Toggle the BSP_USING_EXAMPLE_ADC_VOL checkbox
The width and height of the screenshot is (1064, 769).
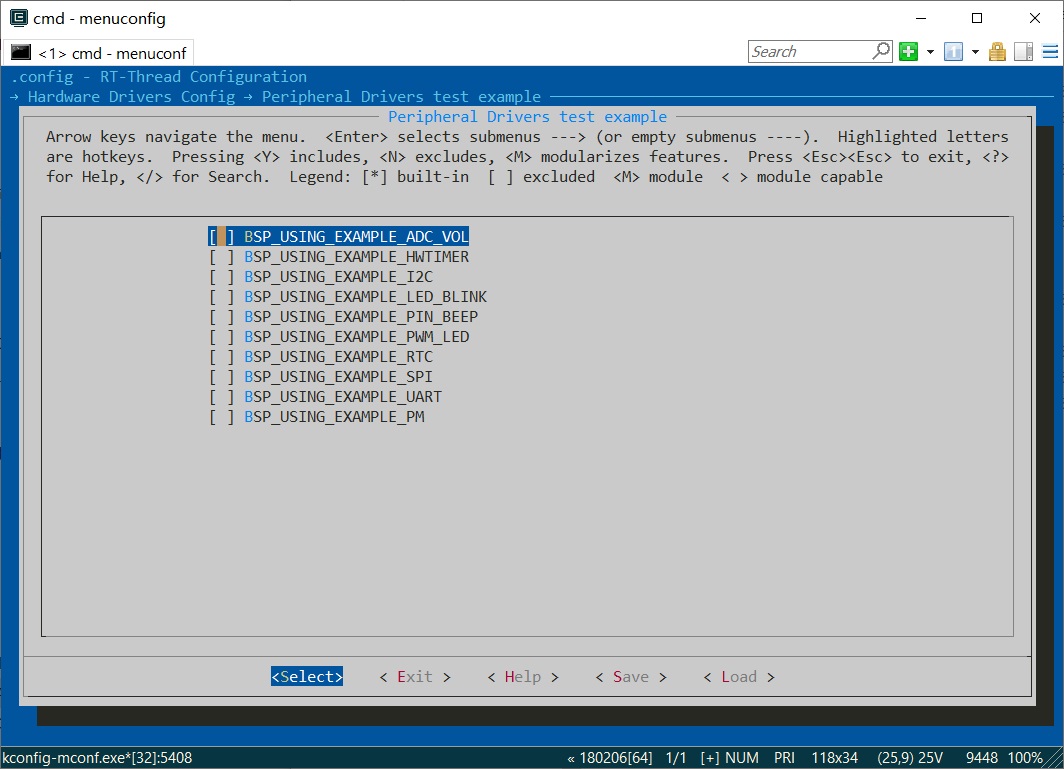click(221, 237)
